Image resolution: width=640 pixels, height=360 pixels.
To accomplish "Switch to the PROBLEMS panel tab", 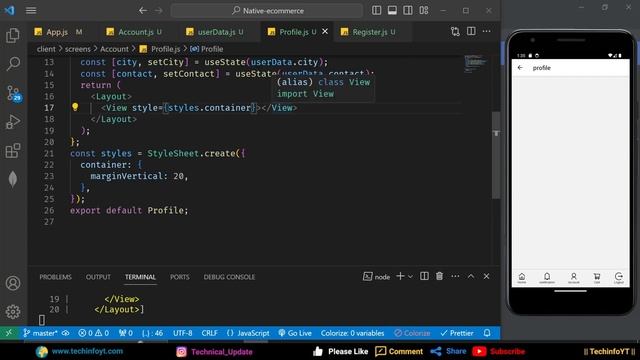I will [x=56, y=277].
